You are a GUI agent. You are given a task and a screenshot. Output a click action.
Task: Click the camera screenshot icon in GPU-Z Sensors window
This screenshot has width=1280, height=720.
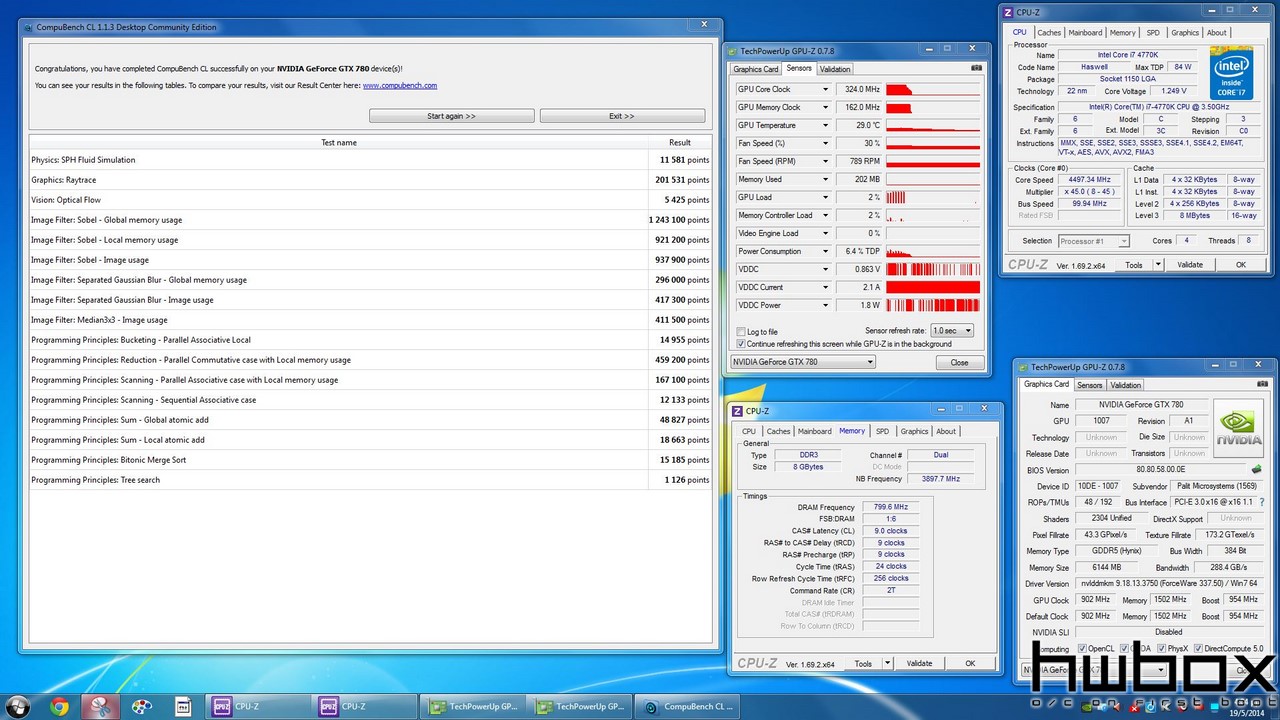pos(976,68)
